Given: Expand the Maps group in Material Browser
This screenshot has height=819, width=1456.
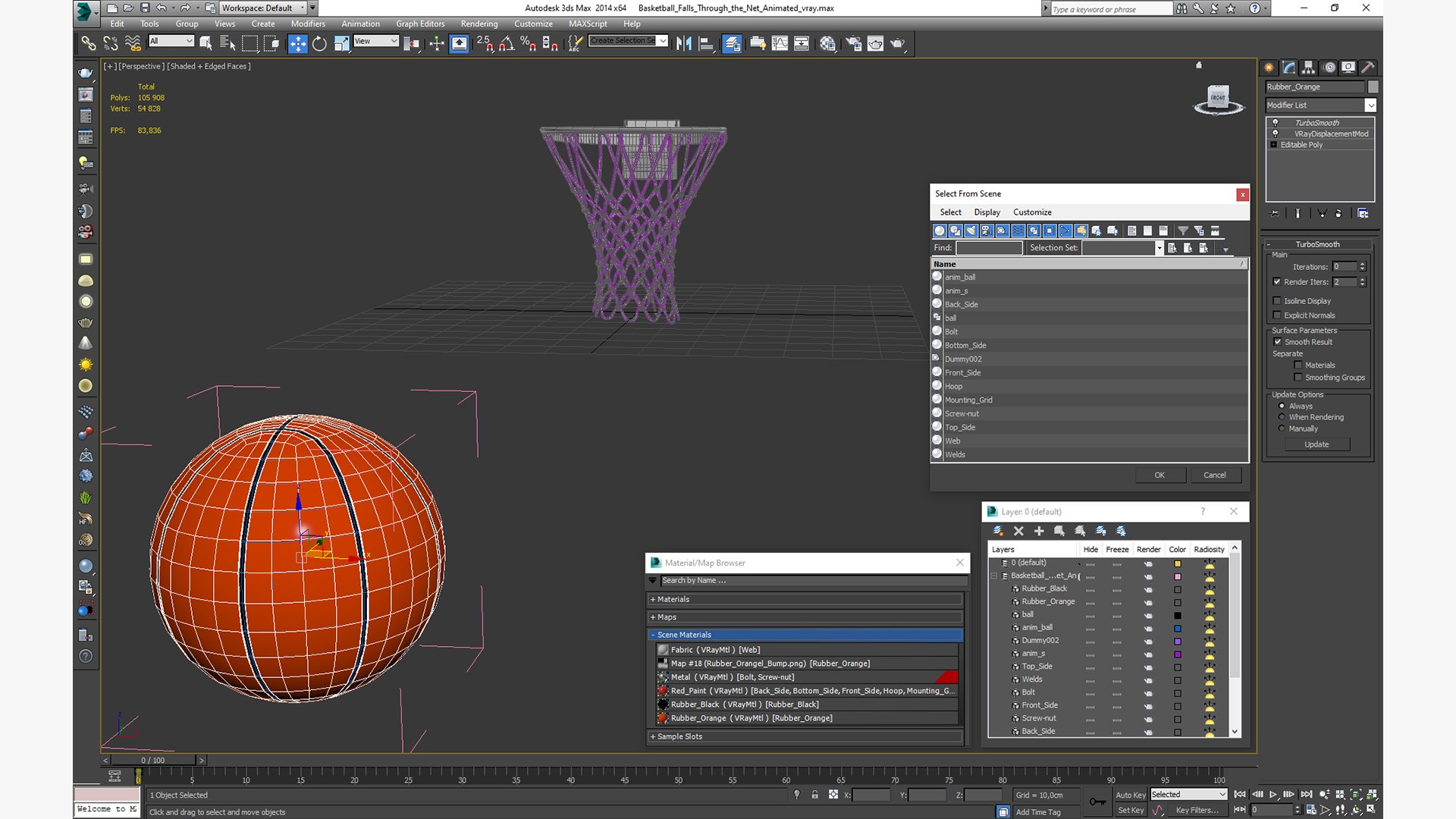Looking at the screenshot, I should [x=805, y=617].
